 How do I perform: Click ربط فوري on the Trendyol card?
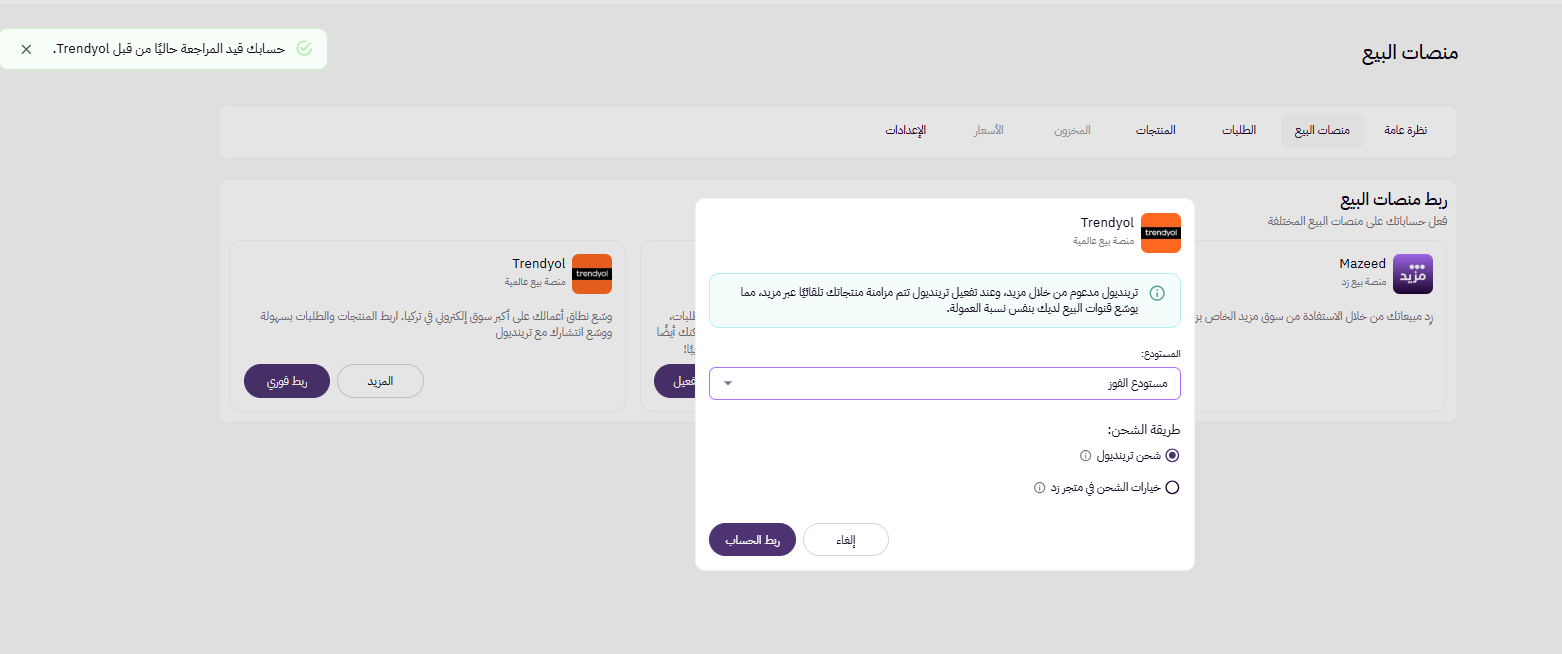click(287, 381)
